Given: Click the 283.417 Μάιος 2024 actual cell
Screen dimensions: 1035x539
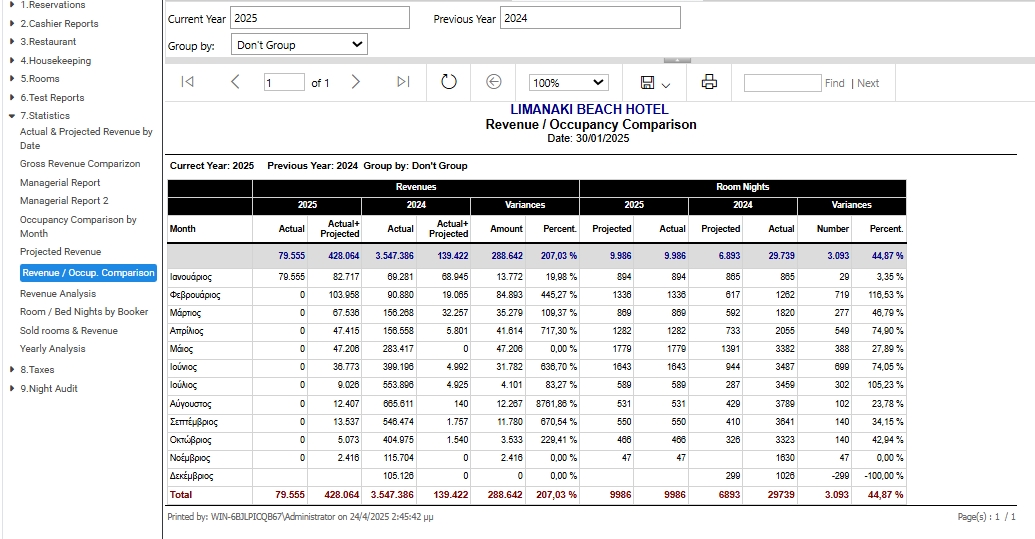Looking at the screenshot, I should (399, 348).
